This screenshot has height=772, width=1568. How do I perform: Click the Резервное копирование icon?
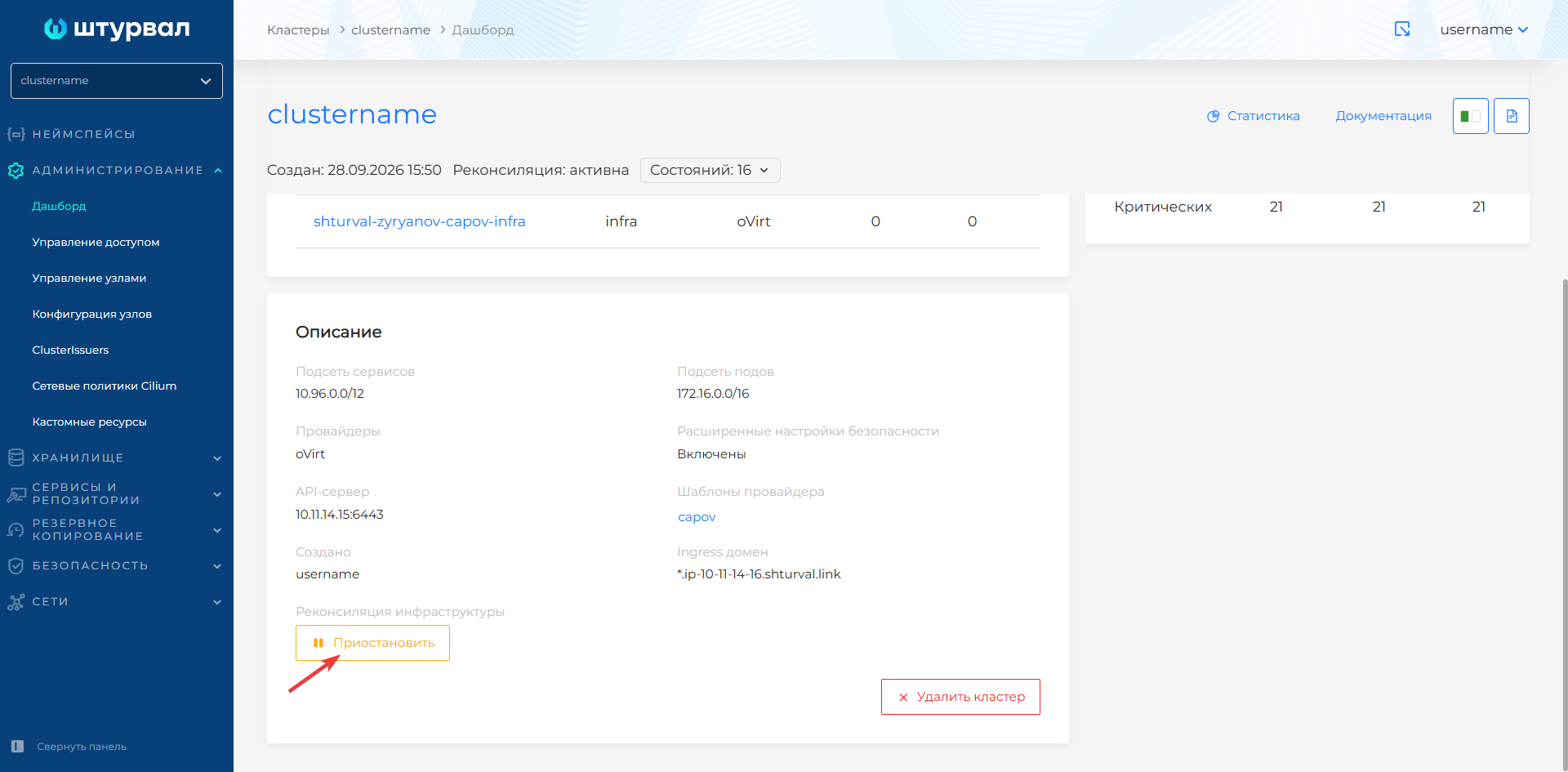tap(16, 529)
